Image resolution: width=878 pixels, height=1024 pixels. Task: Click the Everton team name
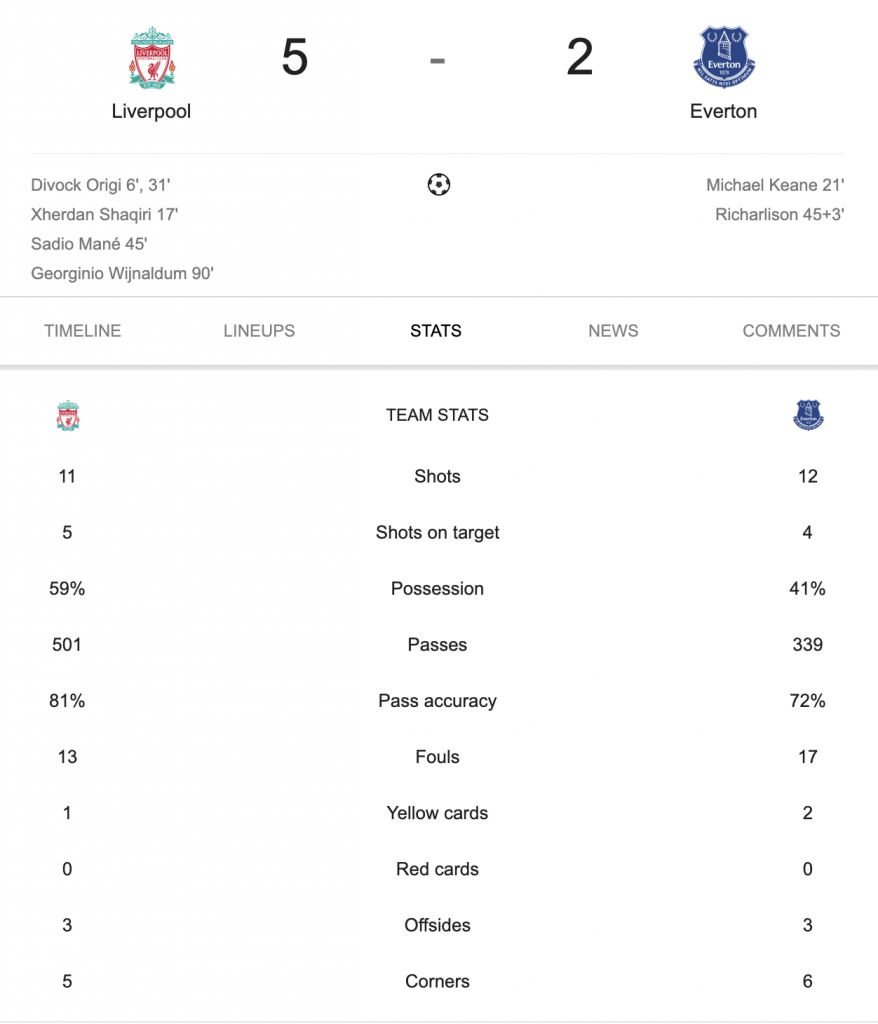coord(723,112)
